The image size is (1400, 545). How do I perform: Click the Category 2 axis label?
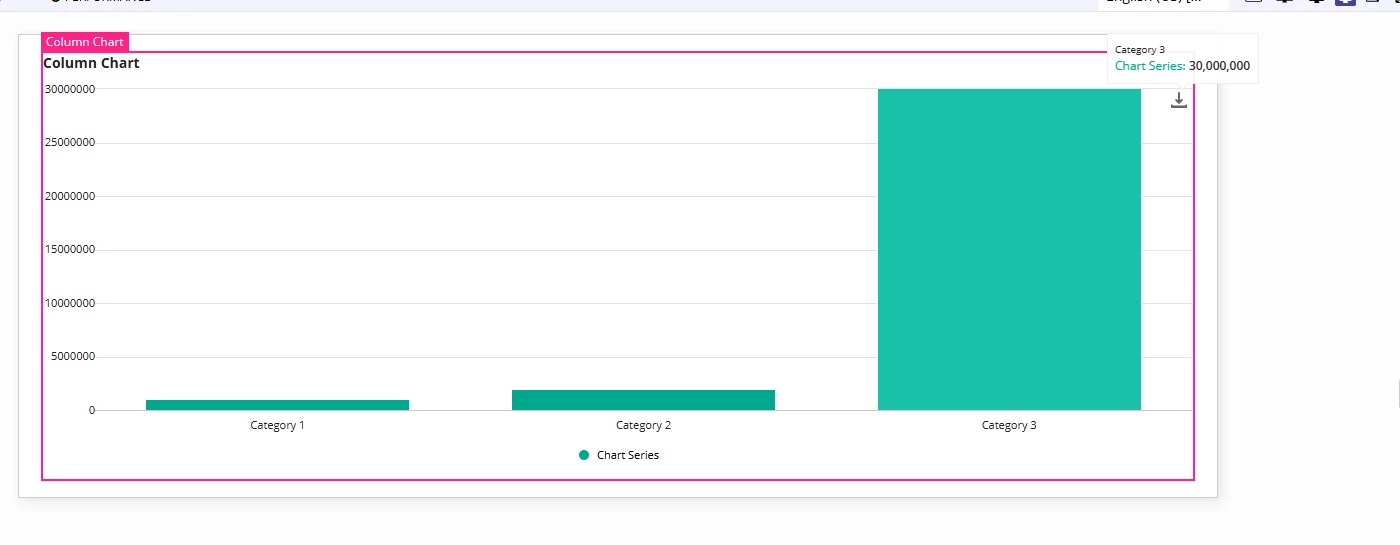643,425
